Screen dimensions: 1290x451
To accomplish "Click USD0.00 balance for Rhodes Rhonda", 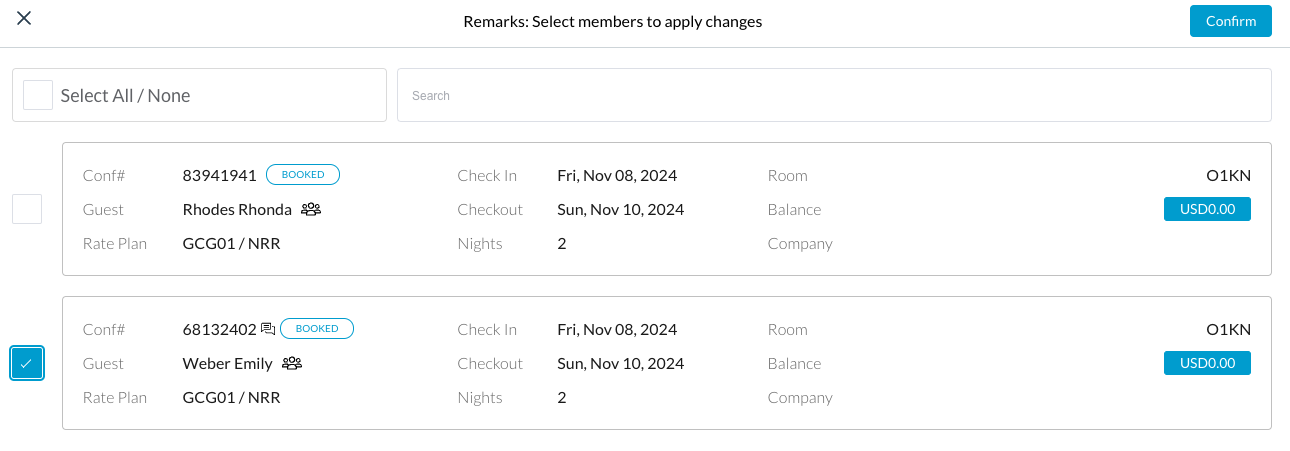I will click(x=1207, y=210).
